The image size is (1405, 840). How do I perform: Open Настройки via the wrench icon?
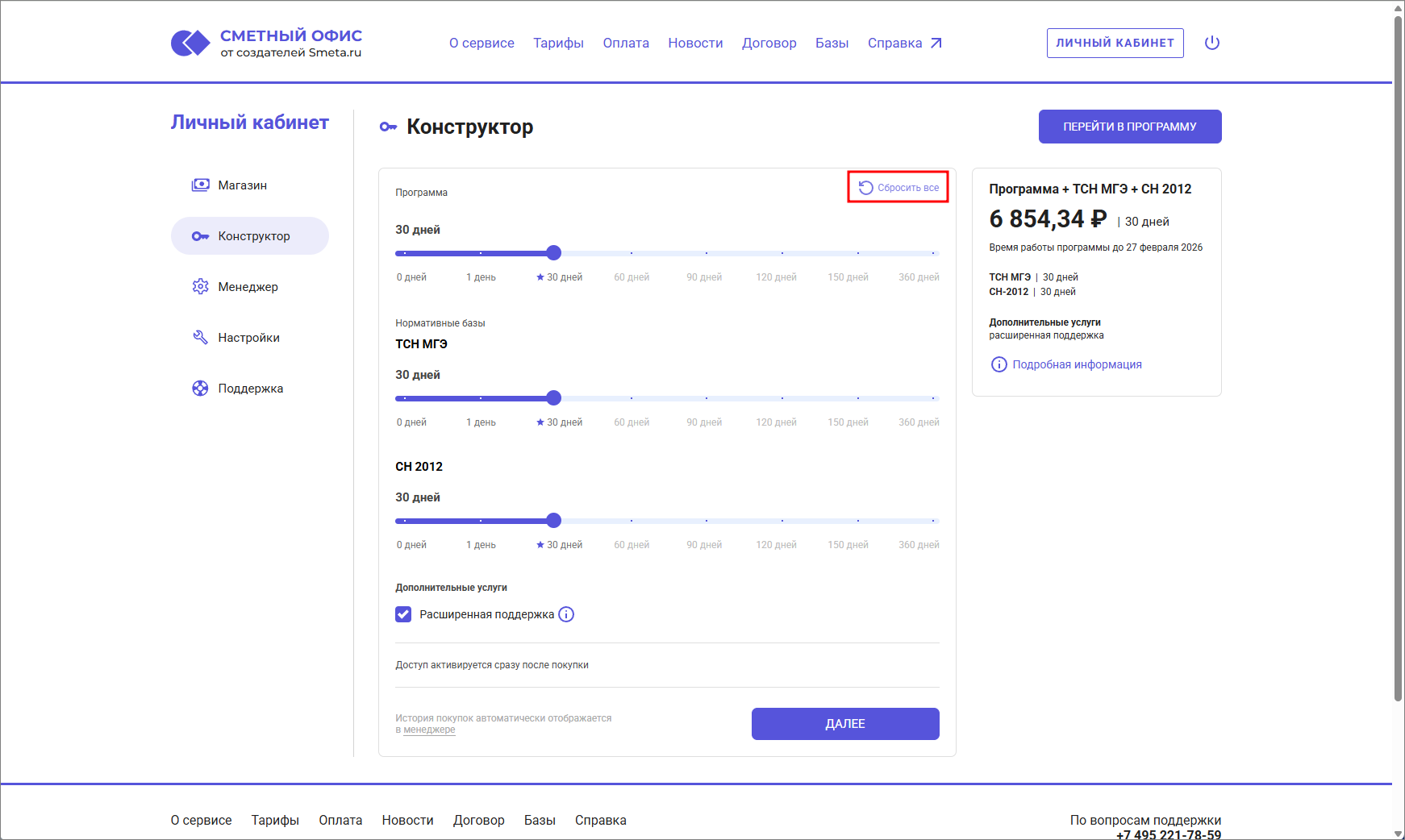tap(201, 337)
